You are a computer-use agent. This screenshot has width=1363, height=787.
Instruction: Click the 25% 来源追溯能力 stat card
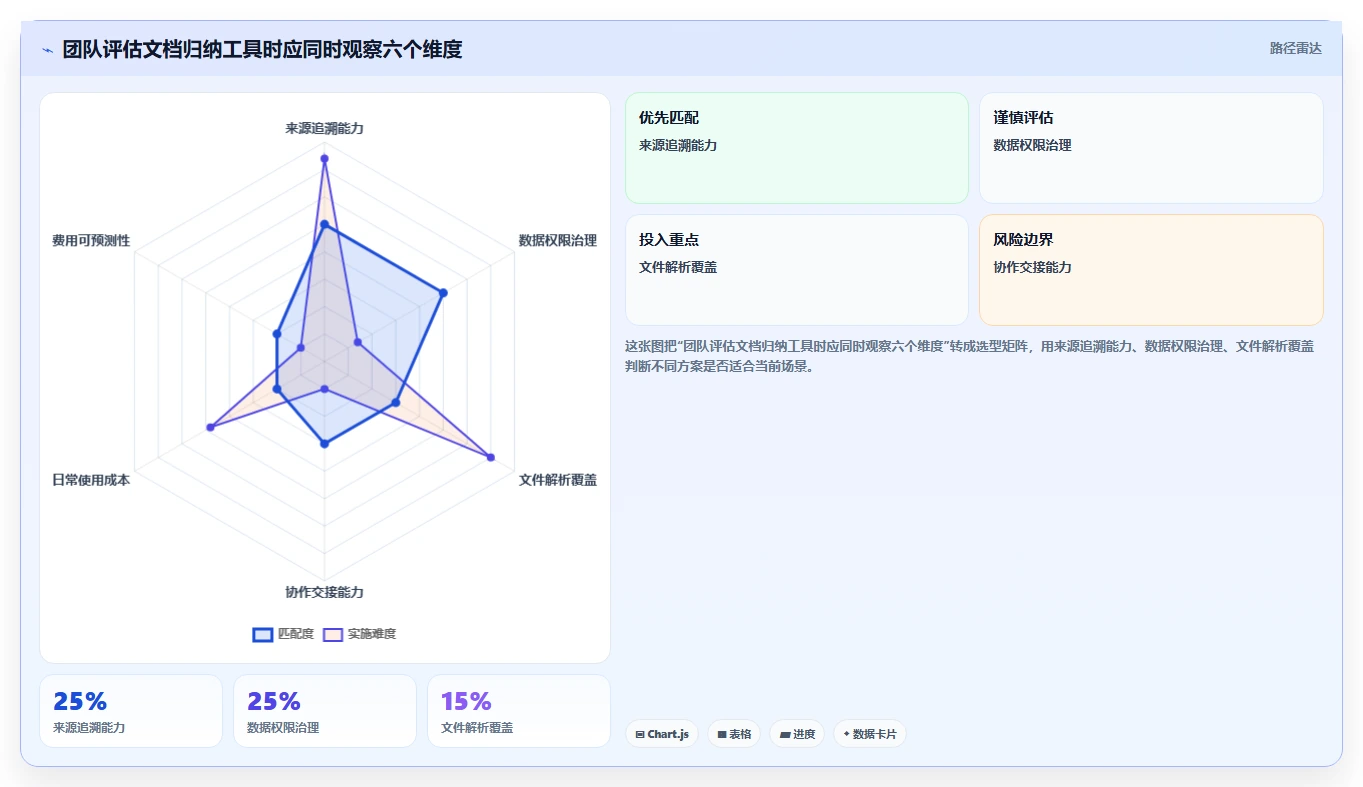(131, 711)
